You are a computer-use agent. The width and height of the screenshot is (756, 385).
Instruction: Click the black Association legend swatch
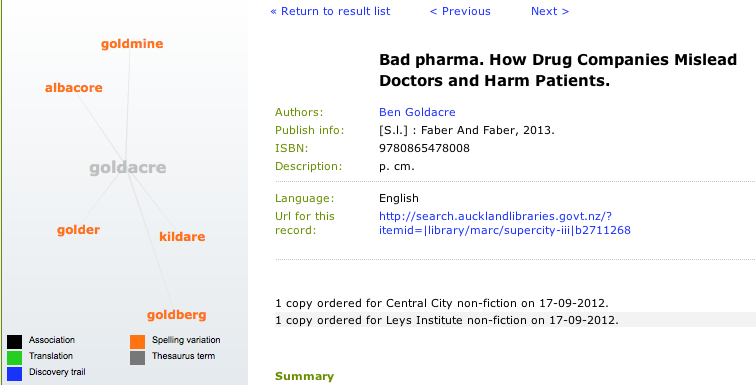tap(14, 342)
